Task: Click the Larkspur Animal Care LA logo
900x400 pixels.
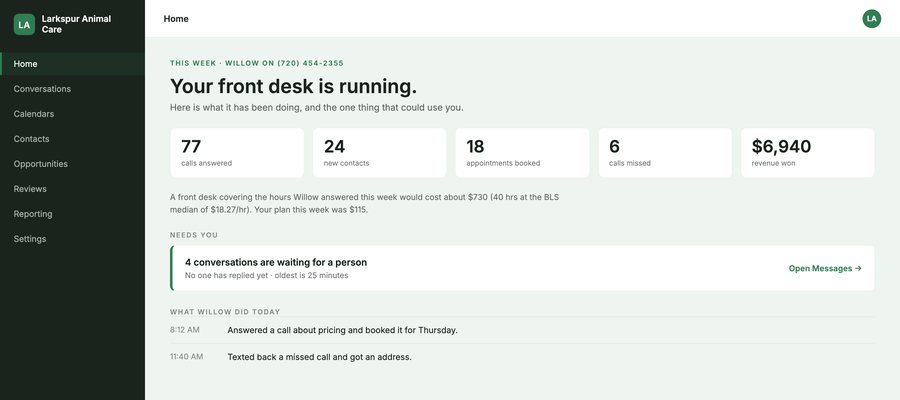Action: click(24, 25)
